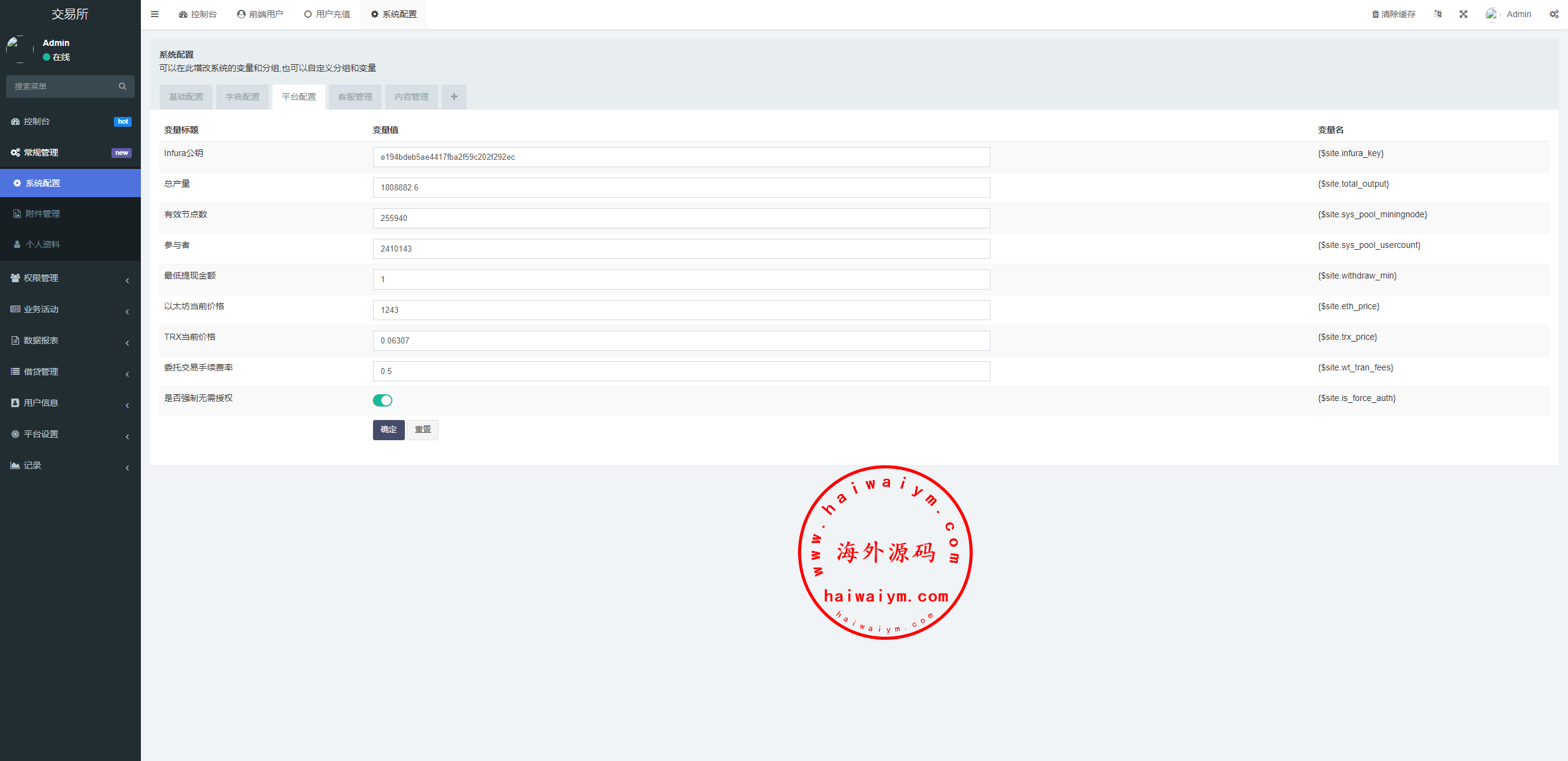Click the hamburger sidebar collapse icon
Image resolution: width=1568 pixels, height=761 pixels.
tap(154, 14)
